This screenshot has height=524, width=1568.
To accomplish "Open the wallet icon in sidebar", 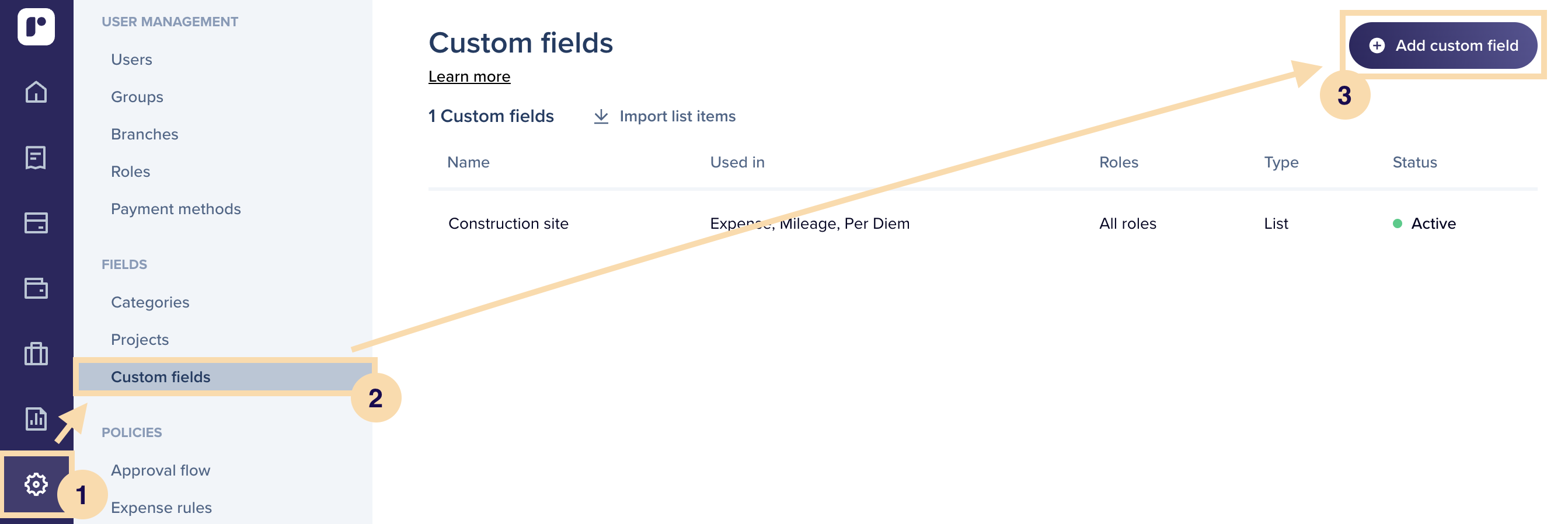I will click(36, 288).
